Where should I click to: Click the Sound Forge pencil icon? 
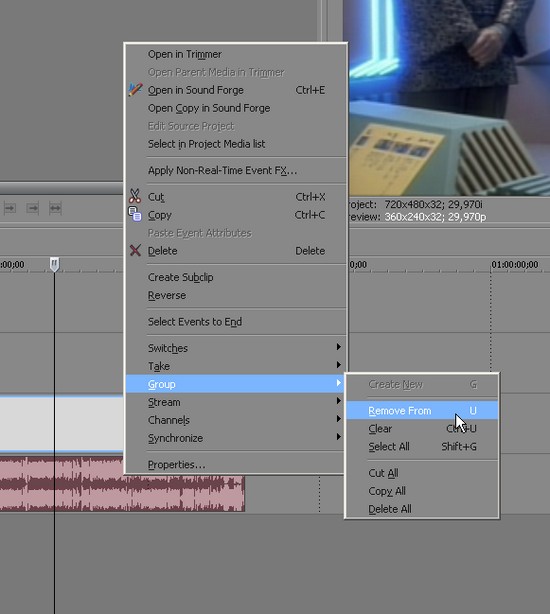pos(135,90)
